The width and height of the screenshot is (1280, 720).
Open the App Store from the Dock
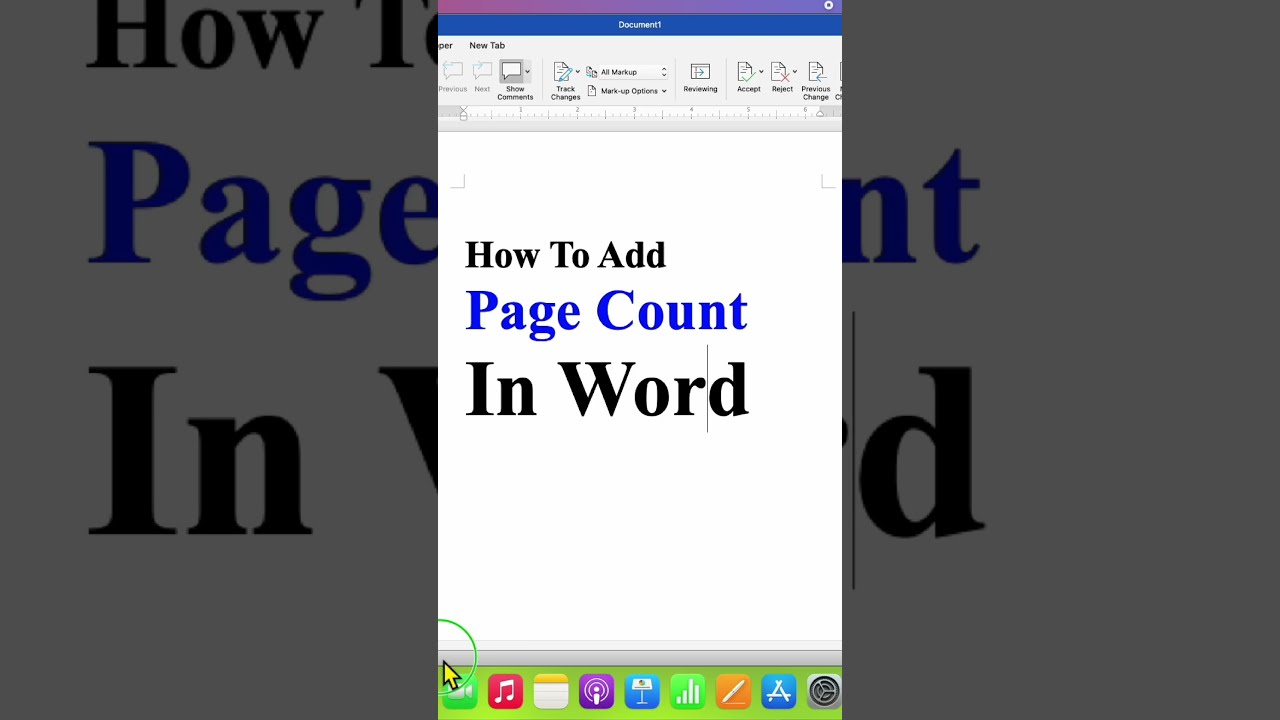778,691
